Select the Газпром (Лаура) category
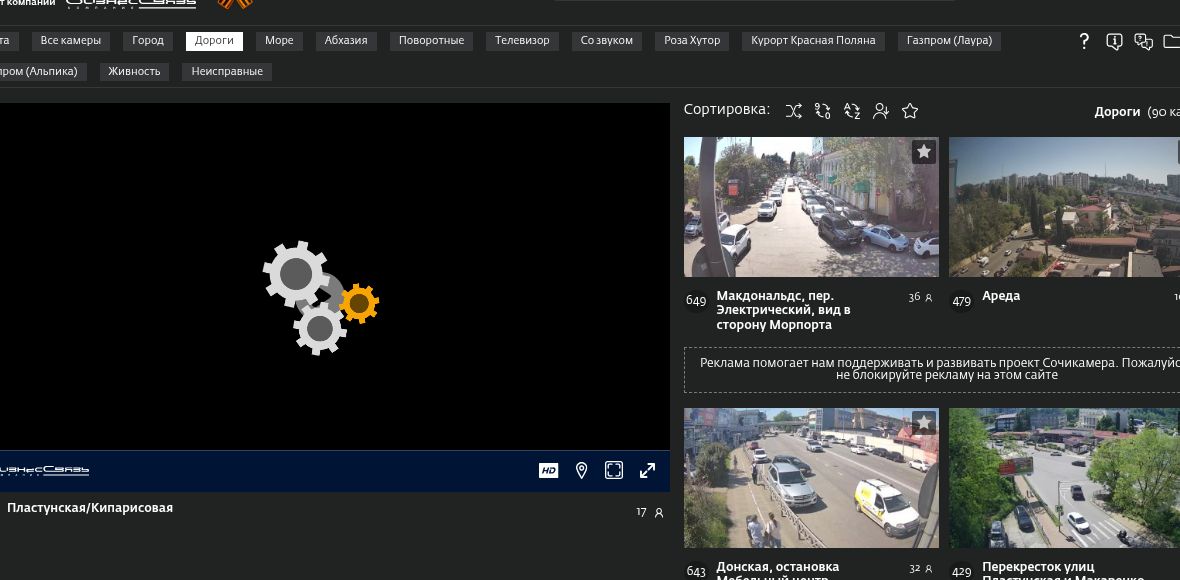The image size is (1180, 580). [x=949, y=41]
